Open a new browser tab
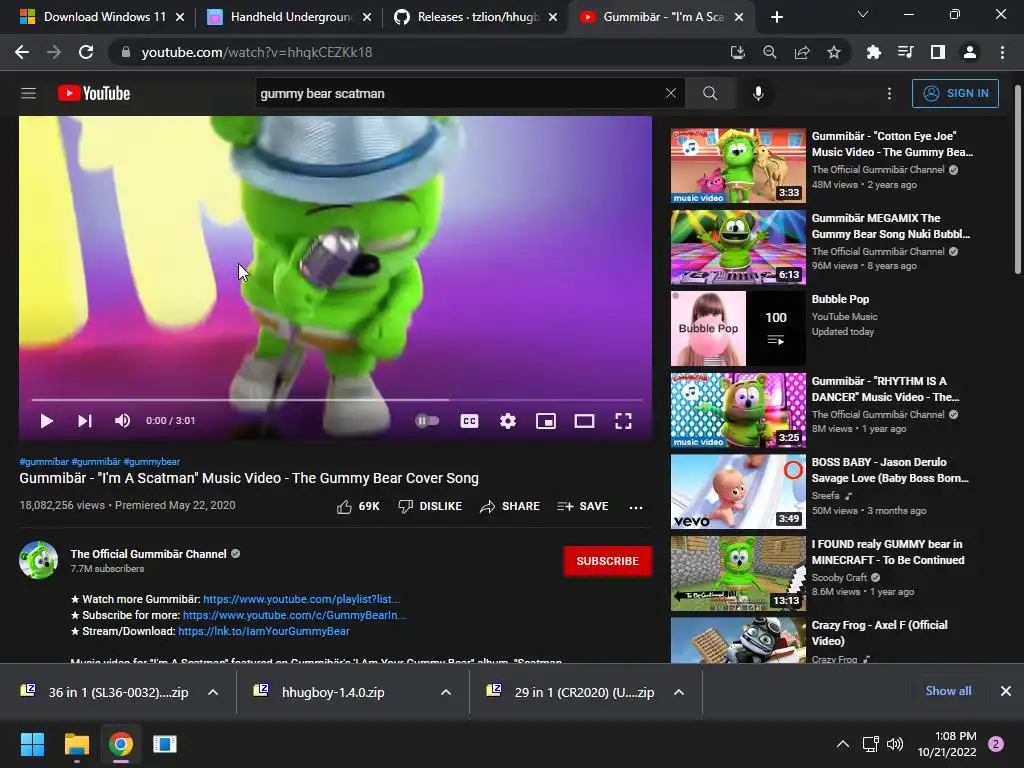The height and width of the screenshot is (768, 1024). point(776,17)
